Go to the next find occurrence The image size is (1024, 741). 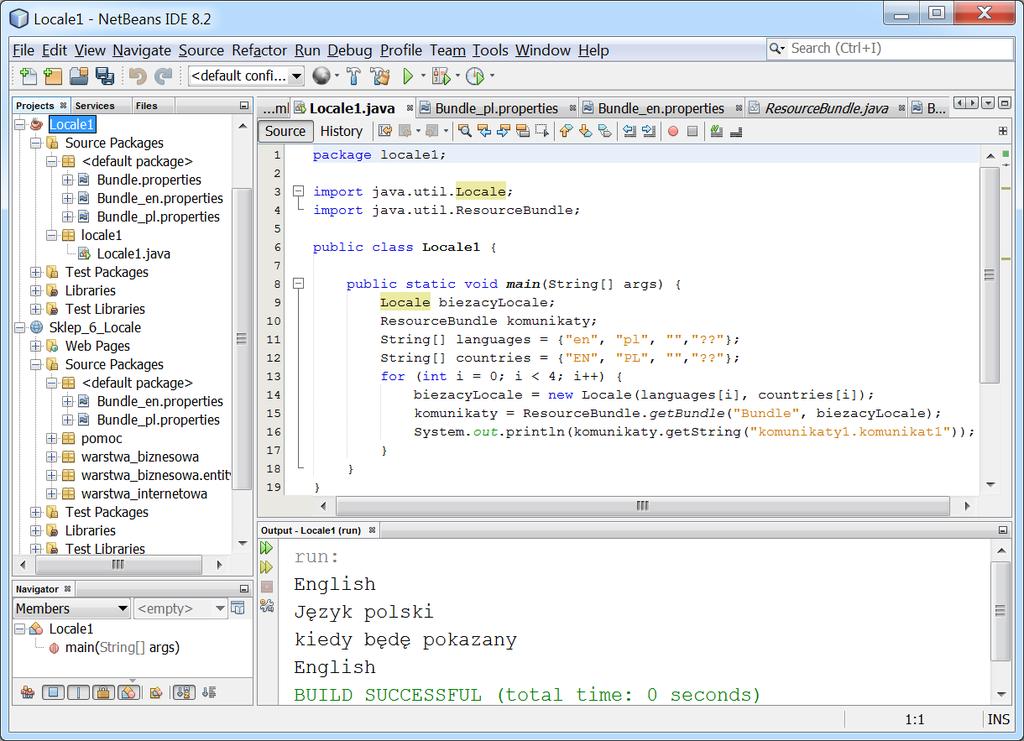tap(503, 131)
